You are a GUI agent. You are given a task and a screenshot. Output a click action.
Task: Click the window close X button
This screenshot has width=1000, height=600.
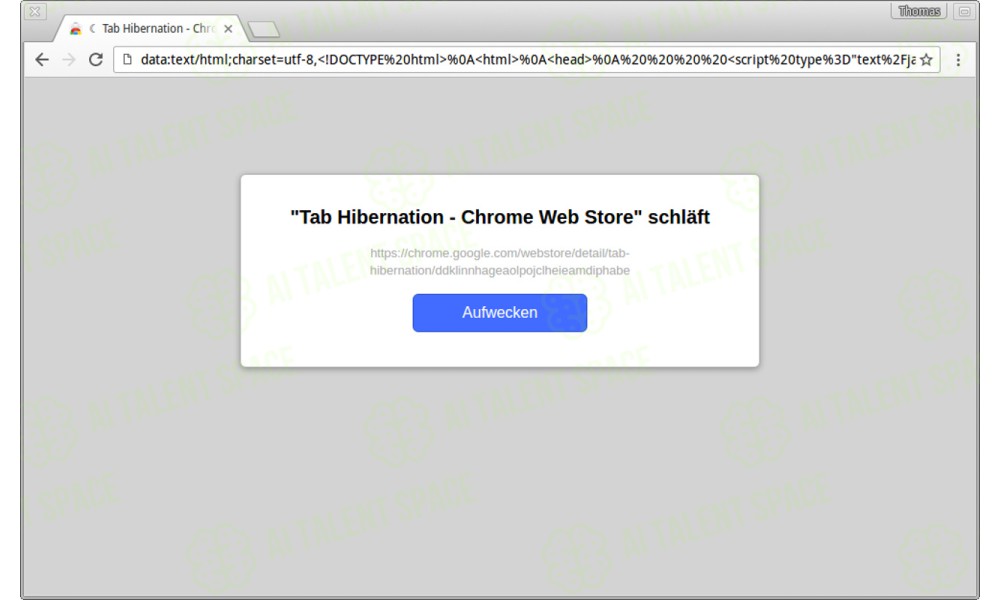coord(35,11)
